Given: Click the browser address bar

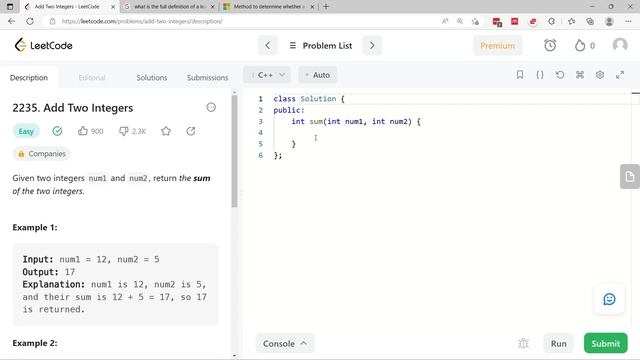Looking at the screenshot, I should pyautogui.click(x=245, y=21).
